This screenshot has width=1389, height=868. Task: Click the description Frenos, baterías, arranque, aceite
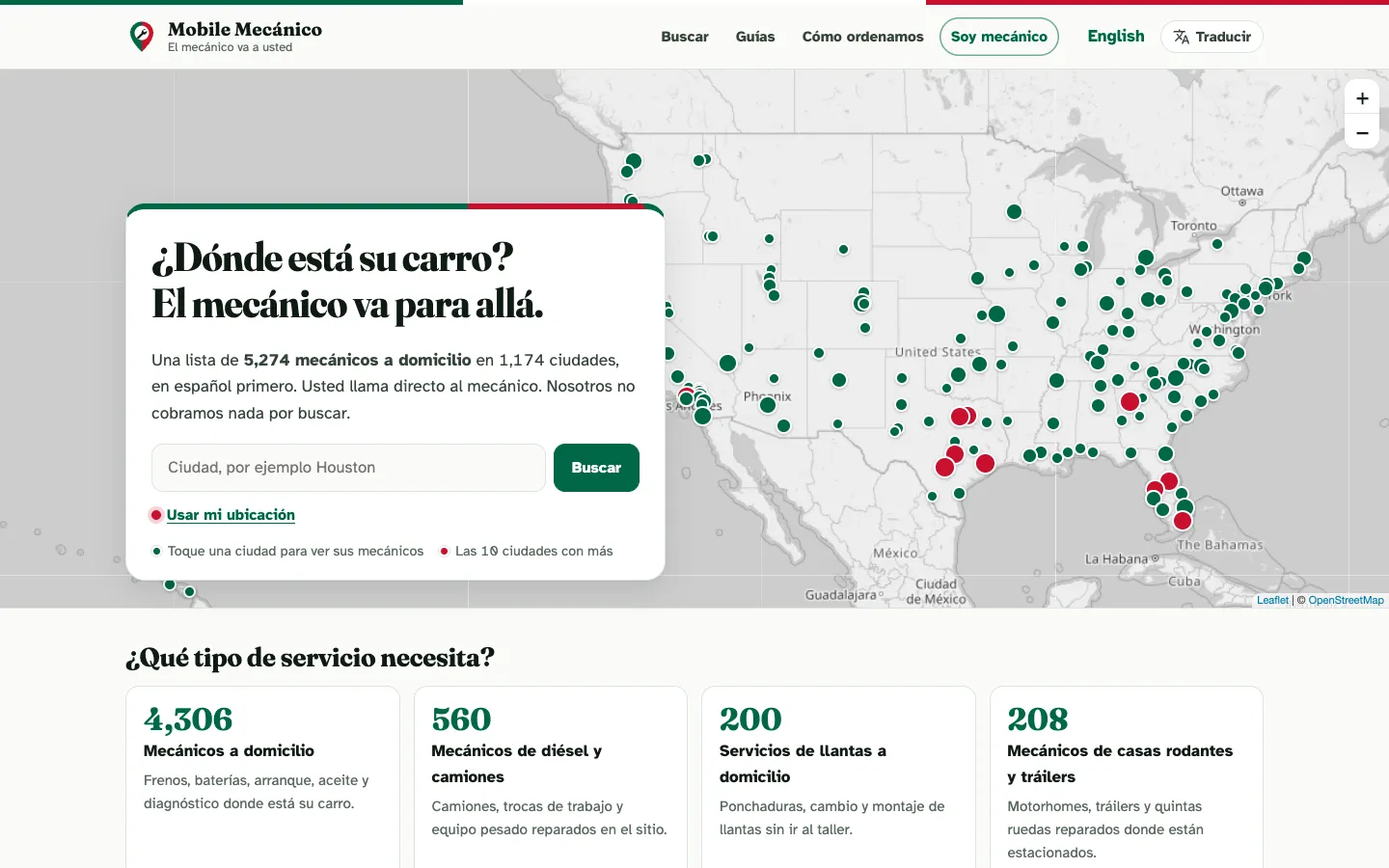point(257,792)
